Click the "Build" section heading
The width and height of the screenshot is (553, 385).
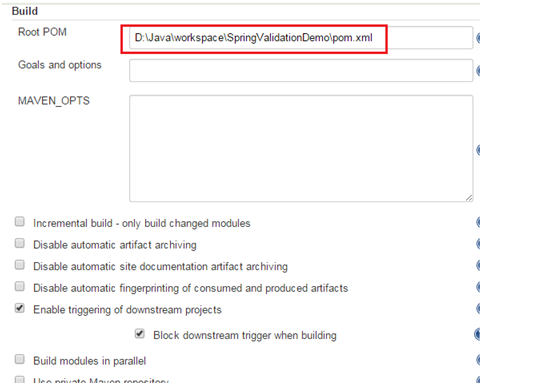pyautogui.click(x=25, y=11)
